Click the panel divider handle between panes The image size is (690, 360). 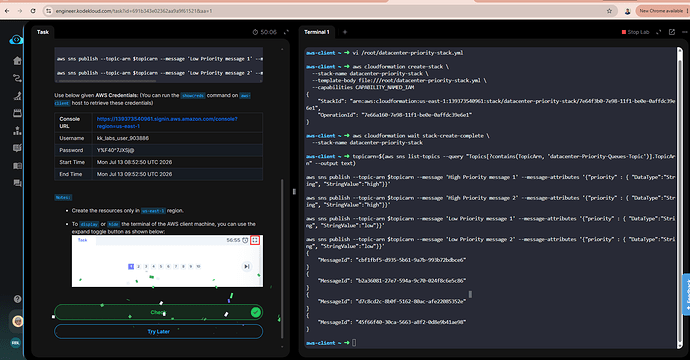point(294,191)
